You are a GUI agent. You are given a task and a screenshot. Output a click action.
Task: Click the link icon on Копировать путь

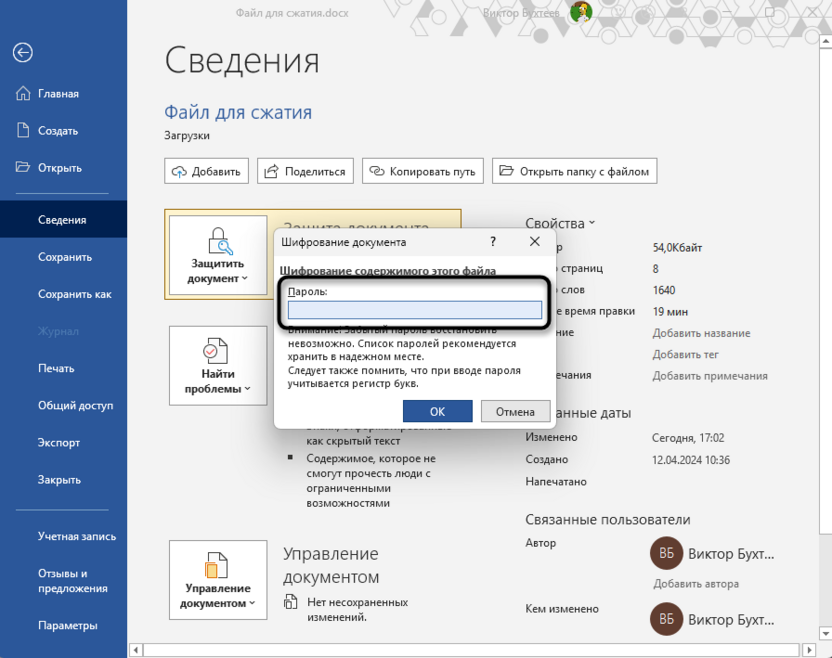click(x=376, y=170)
